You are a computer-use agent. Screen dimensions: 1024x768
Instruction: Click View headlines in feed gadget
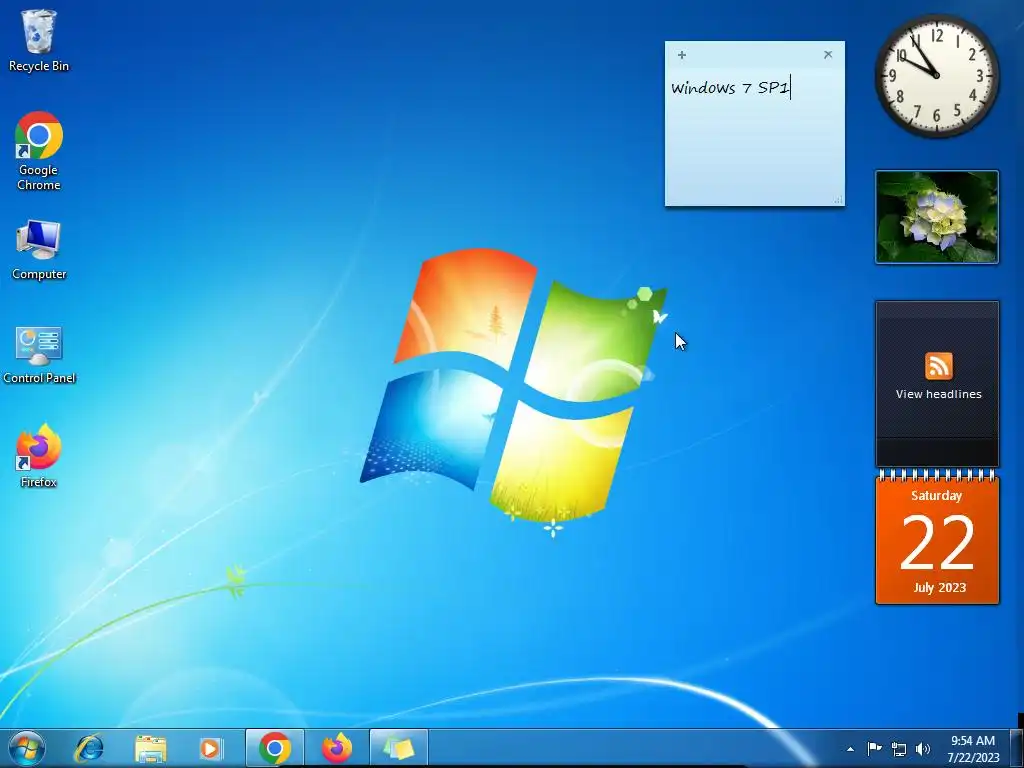[938, 394]
